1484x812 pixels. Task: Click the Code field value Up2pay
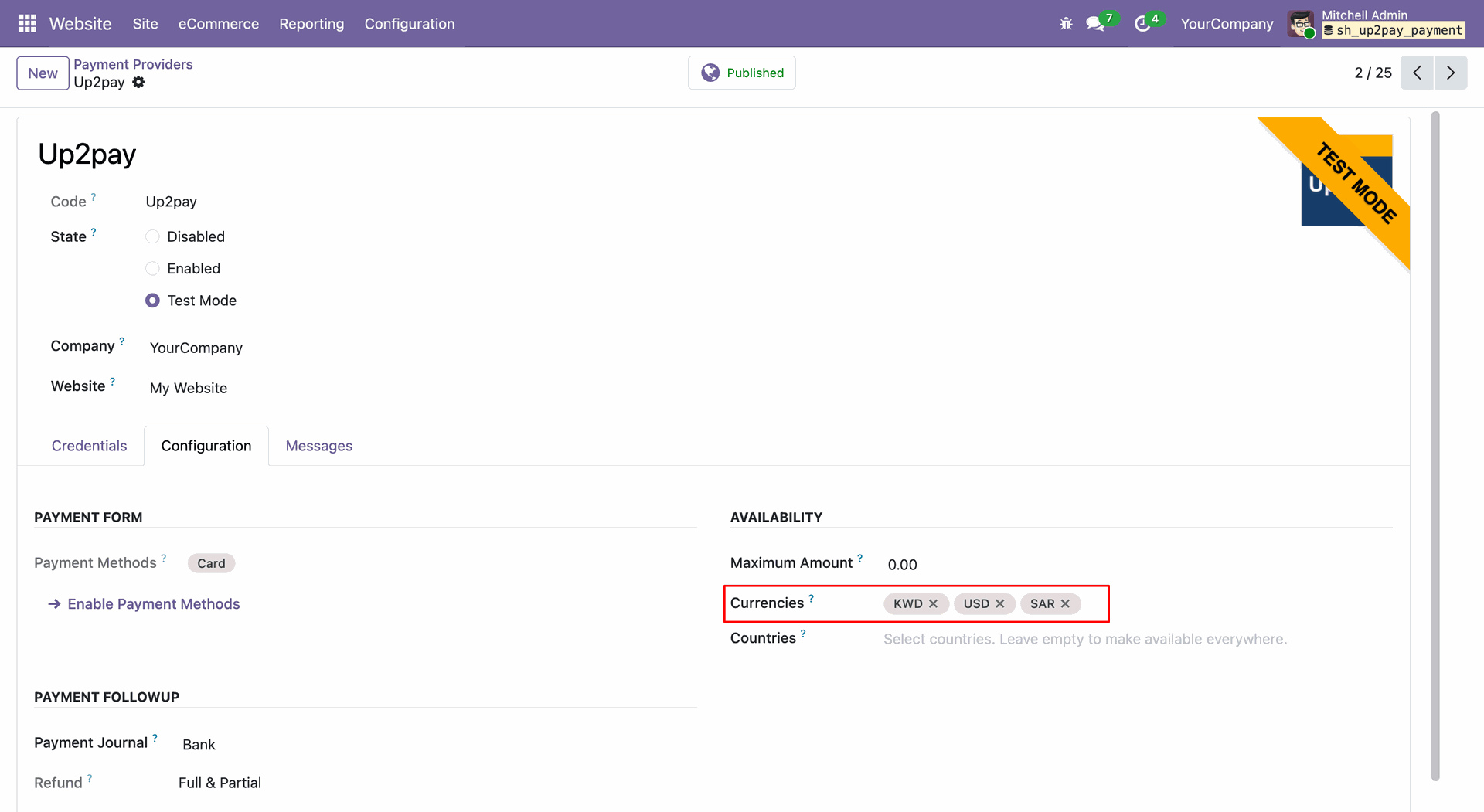(172, 202)
